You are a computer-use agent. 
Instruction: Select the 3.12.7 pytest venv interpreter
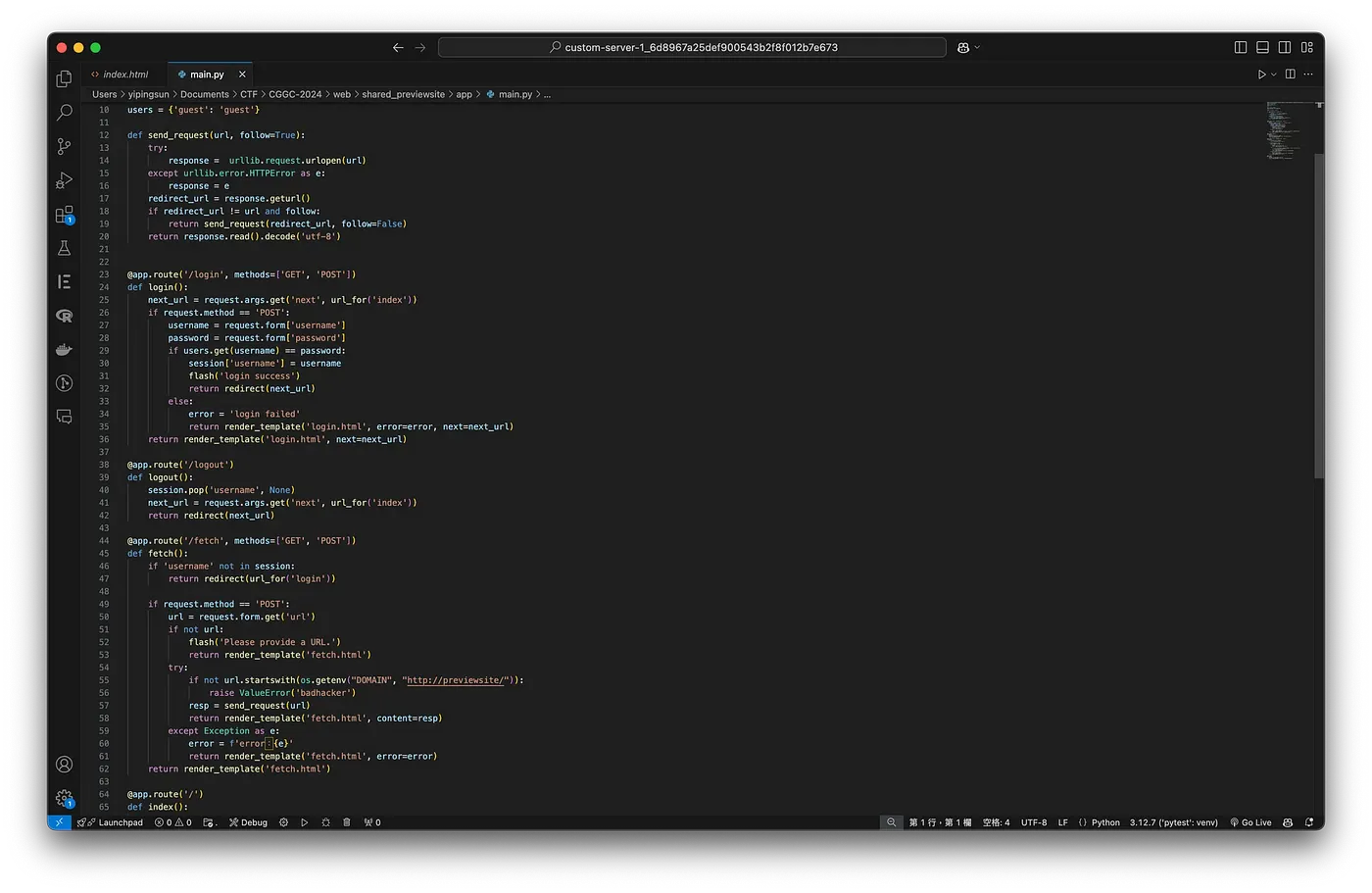coord(1173,822)
